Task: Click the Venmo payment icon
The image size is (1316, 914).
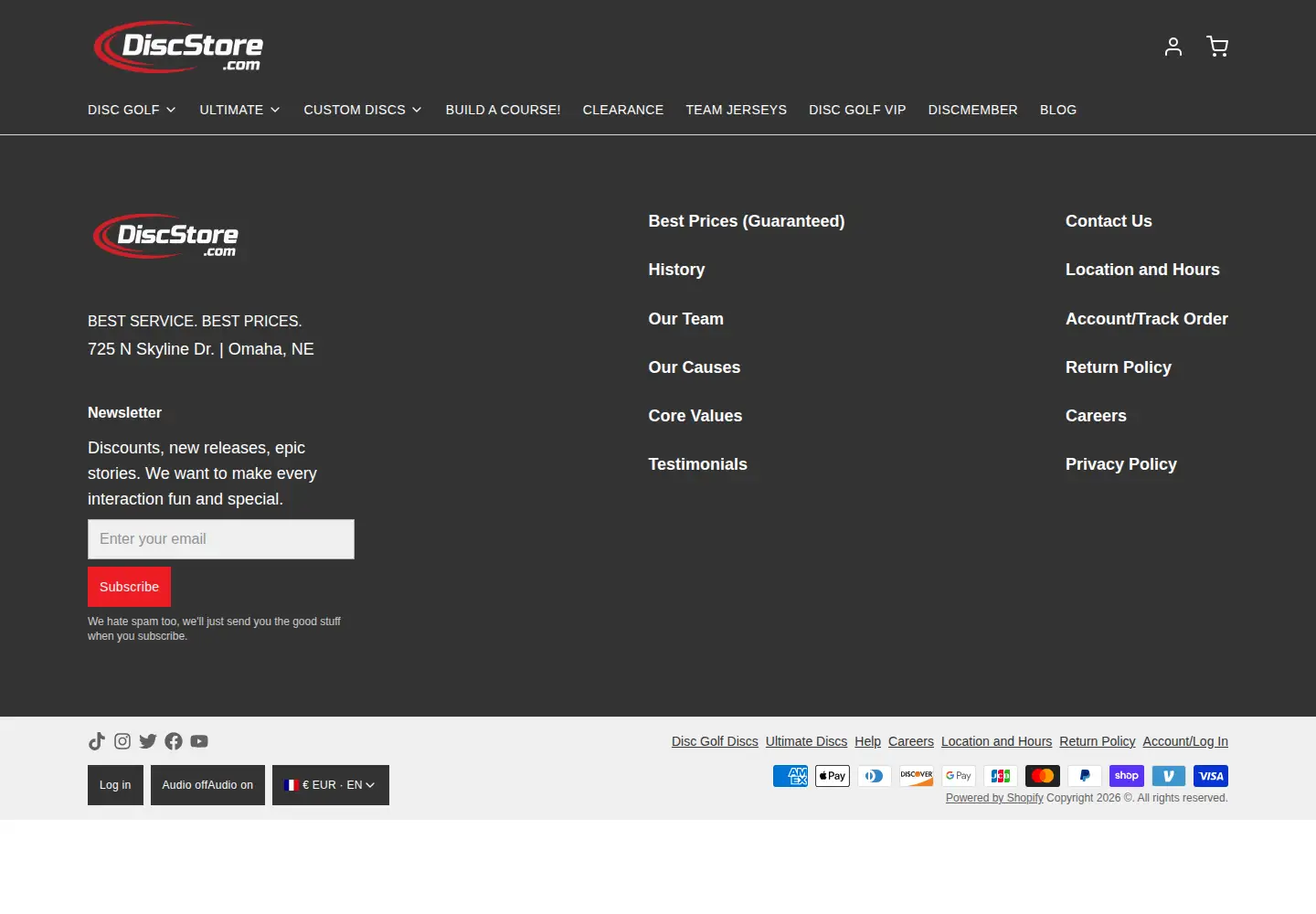Action: pos(1169,776)
